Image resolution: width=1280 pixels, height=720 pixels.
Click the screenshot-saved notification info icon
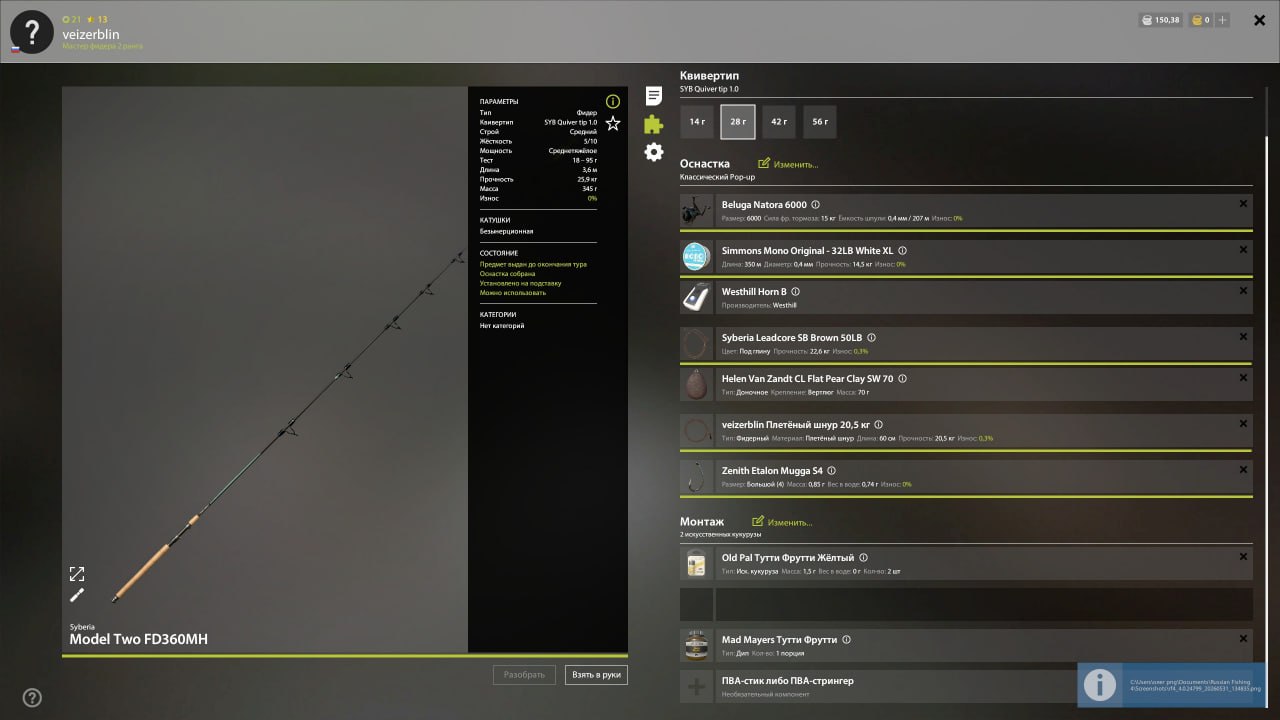[x=1100, y=685]
